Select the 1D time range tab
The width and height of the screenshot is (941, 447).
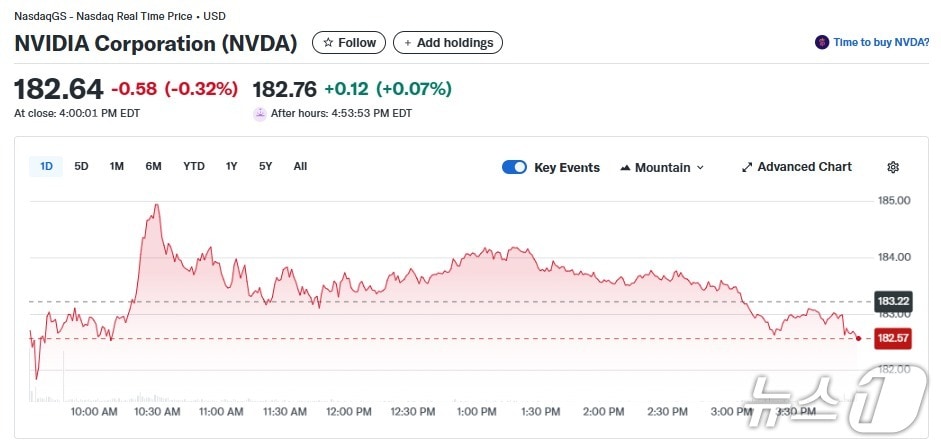pyautogui.click(x=46, y=166)
